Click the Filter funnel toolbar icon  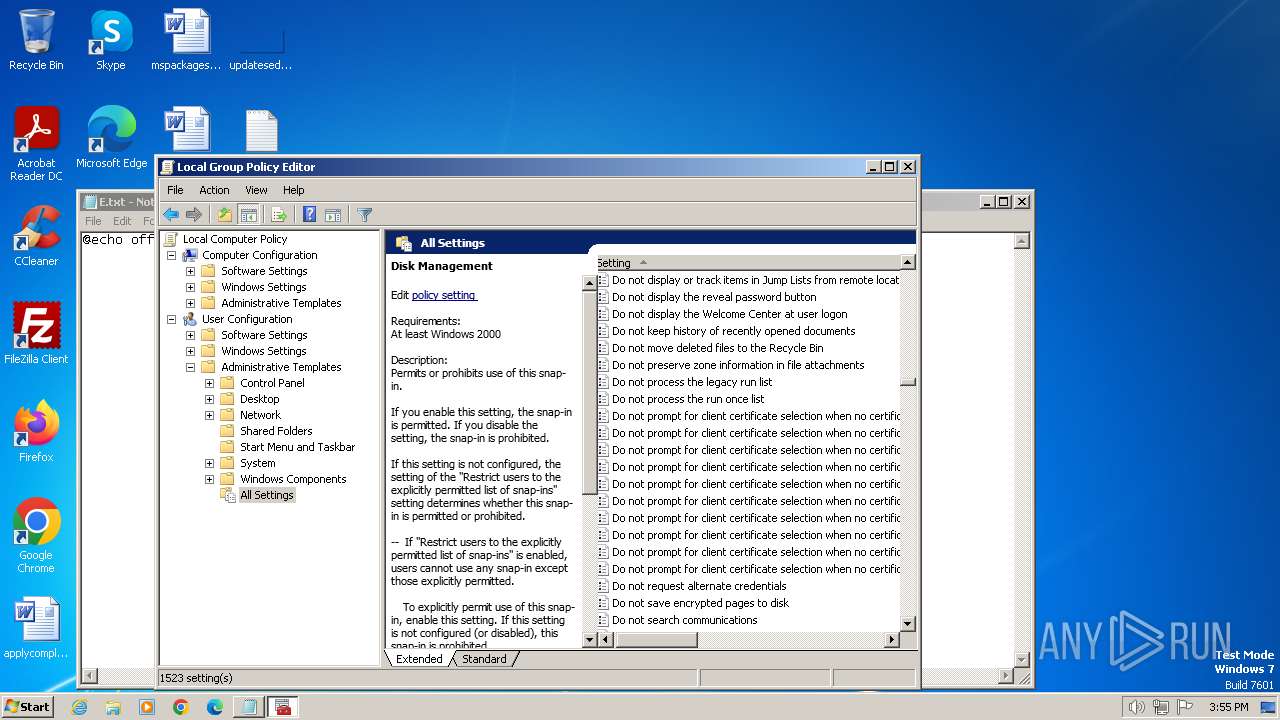click(365, 214)
